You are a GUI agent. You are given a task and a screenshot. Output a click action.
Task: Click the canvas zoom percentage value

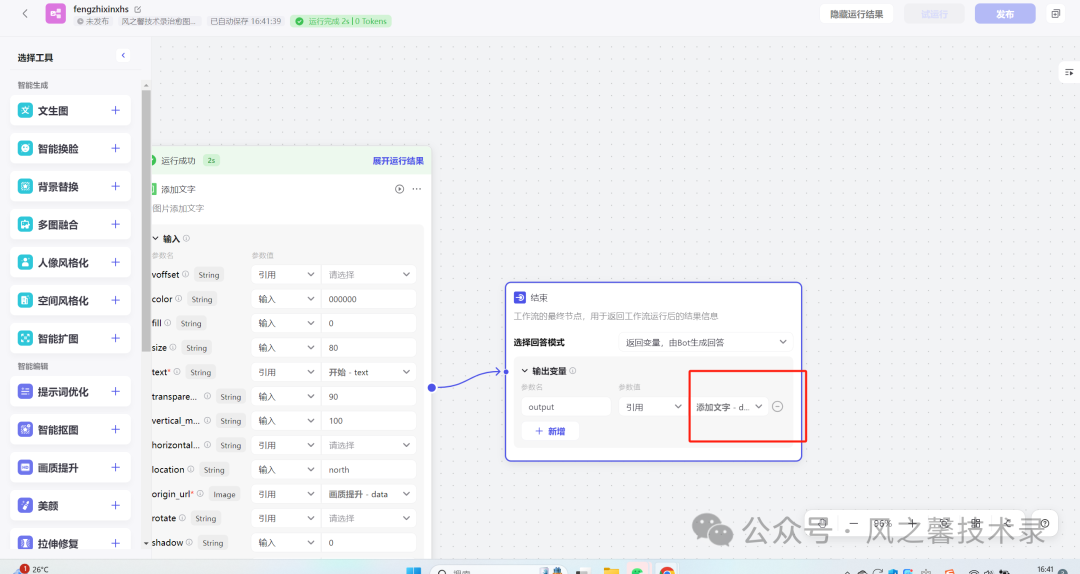882,523
